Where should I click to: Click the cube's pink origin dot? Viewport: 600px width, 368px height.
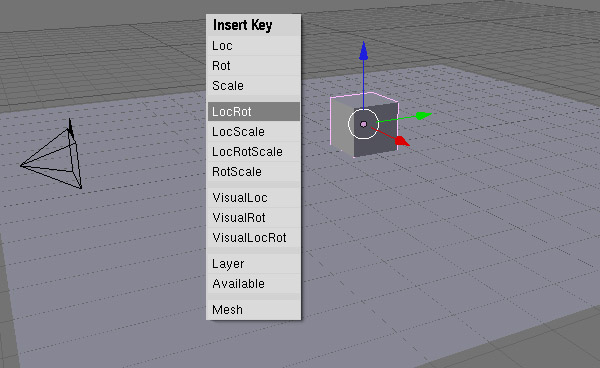(364, 124)
